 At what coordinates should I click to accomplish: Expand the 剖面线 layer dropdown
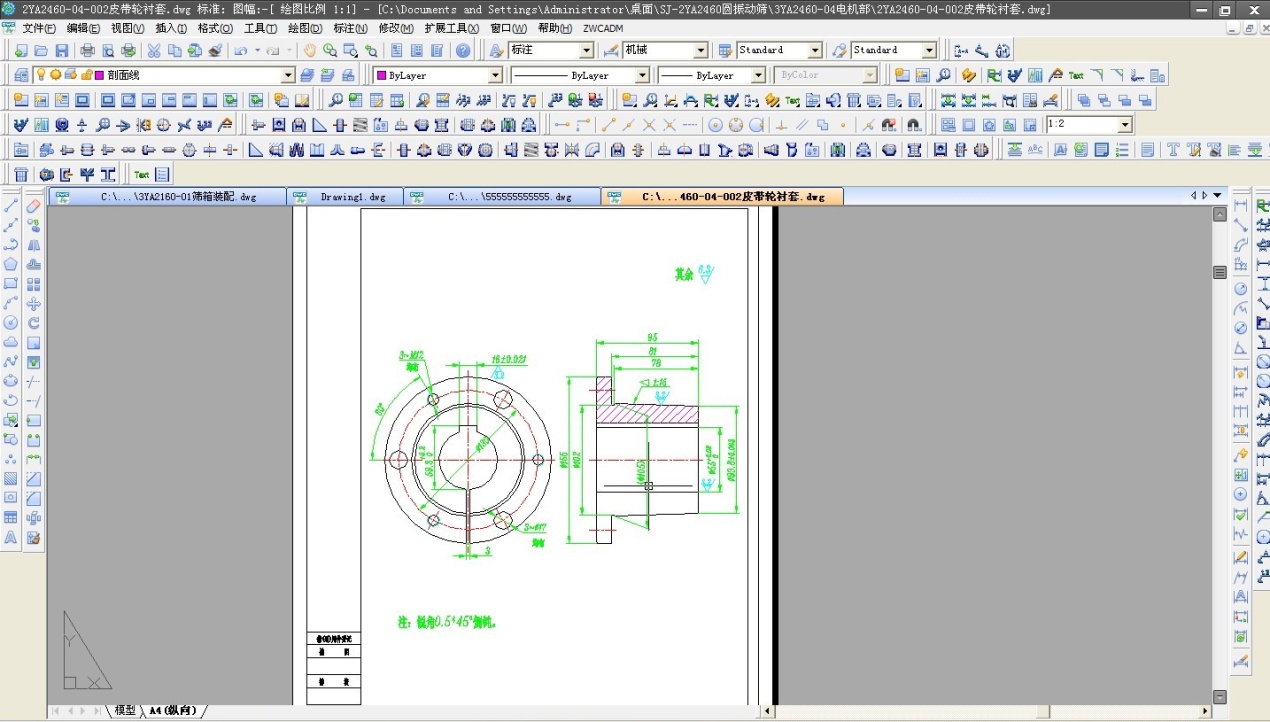288,75
